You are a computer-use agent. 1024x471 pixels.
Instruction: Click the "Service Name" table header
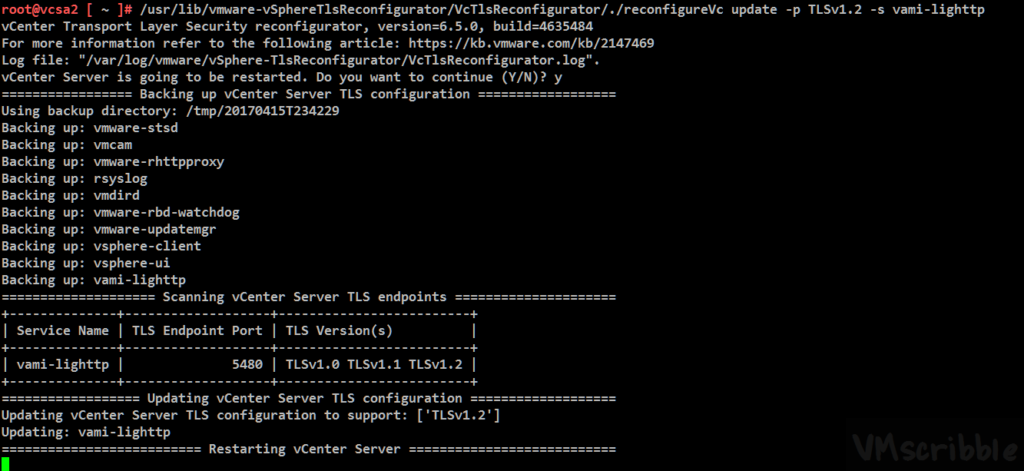pyautogui.click(x=62, y=330)
